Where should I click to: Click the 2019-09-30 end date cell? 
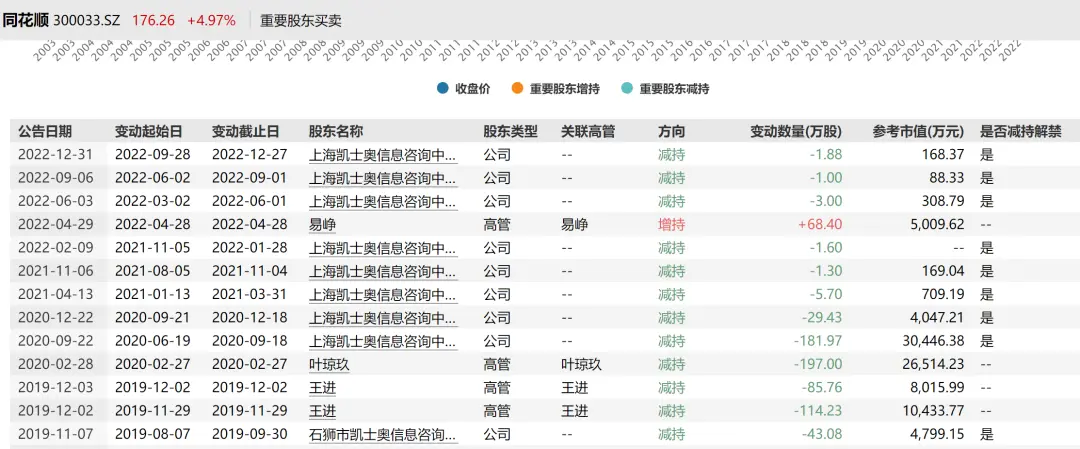(249, 435)
